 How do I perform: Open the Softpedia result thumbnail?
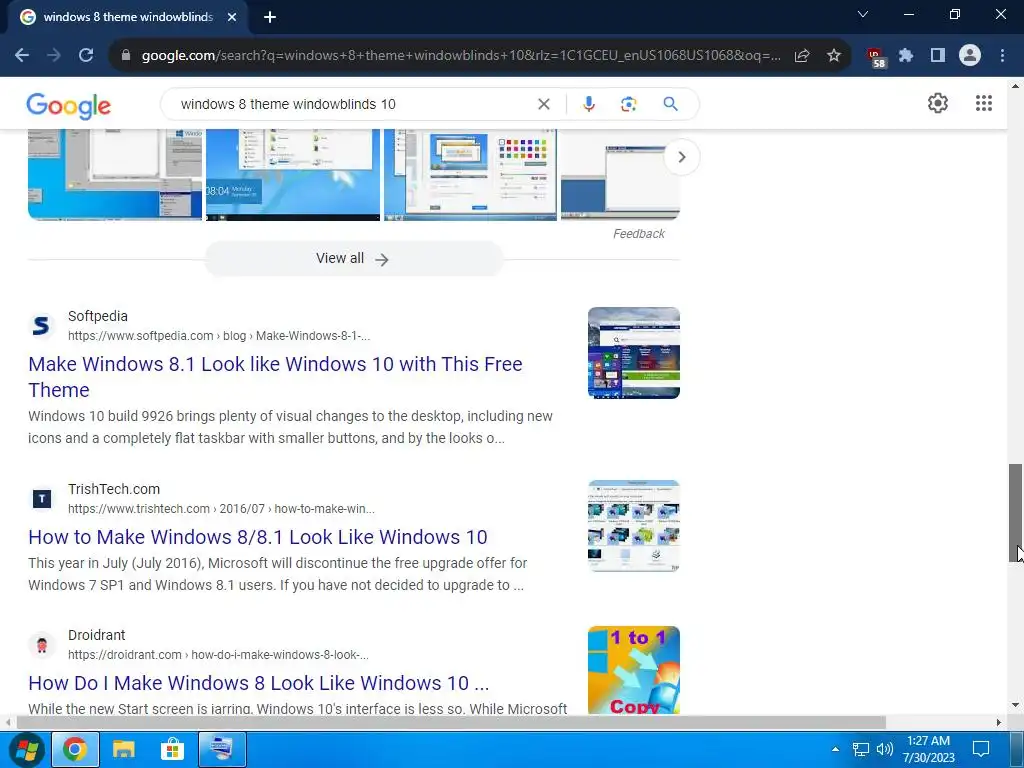[633, 353]
